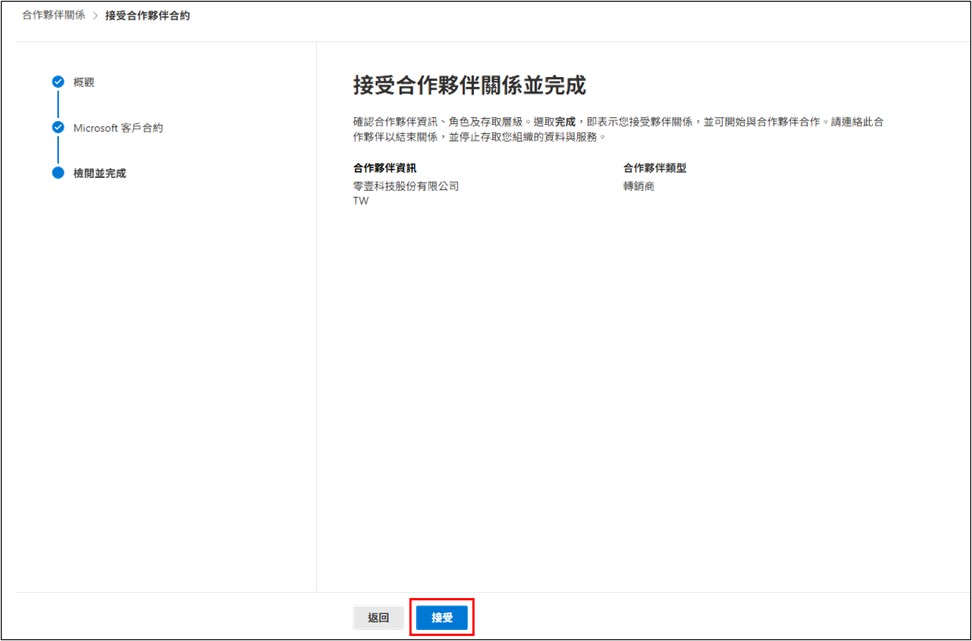Click the bold 完成 word in the description
The image size is (972, 641).
coord(567,121)
